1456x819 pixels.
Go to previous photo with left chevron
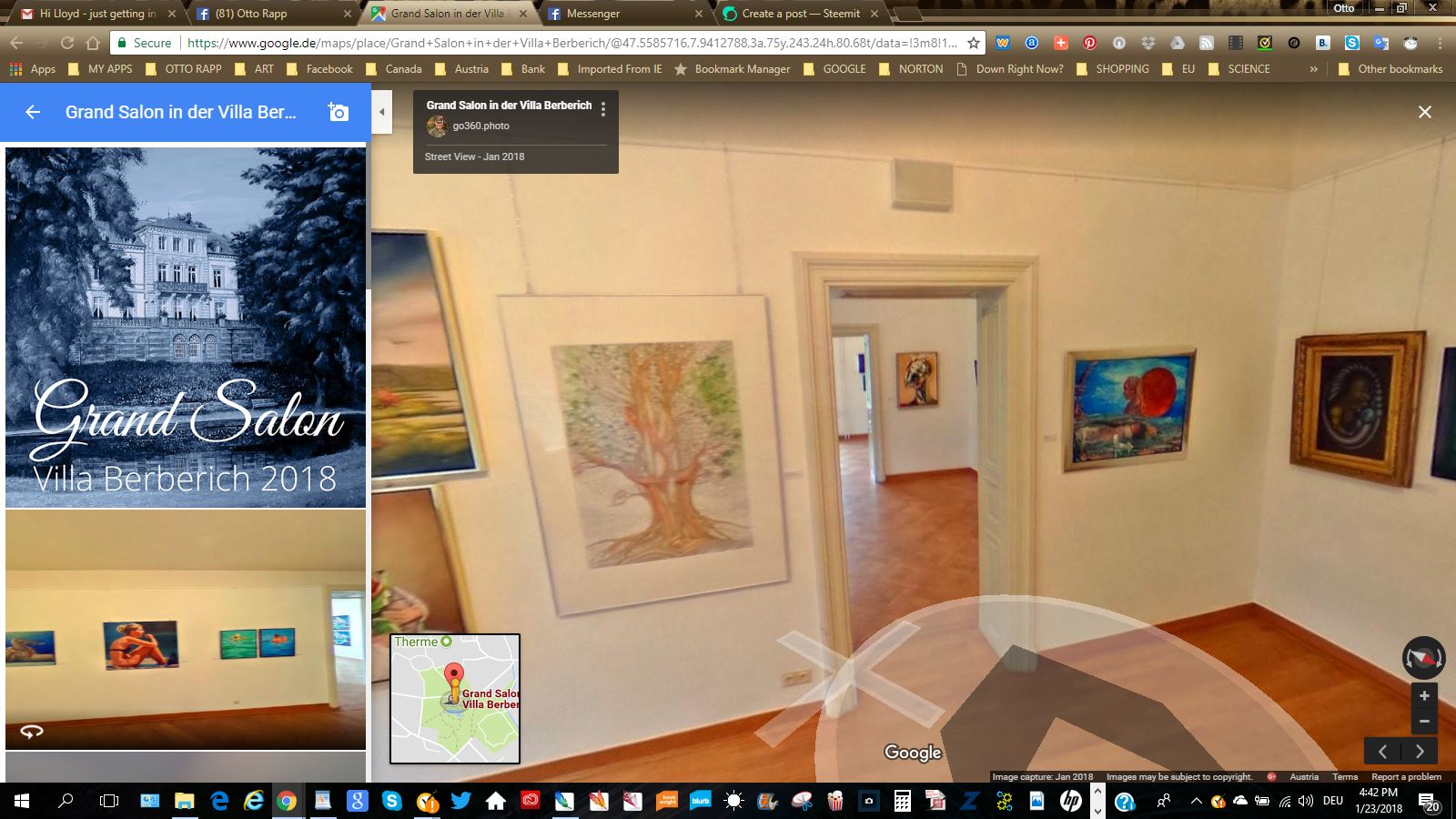click(1382, 752)
